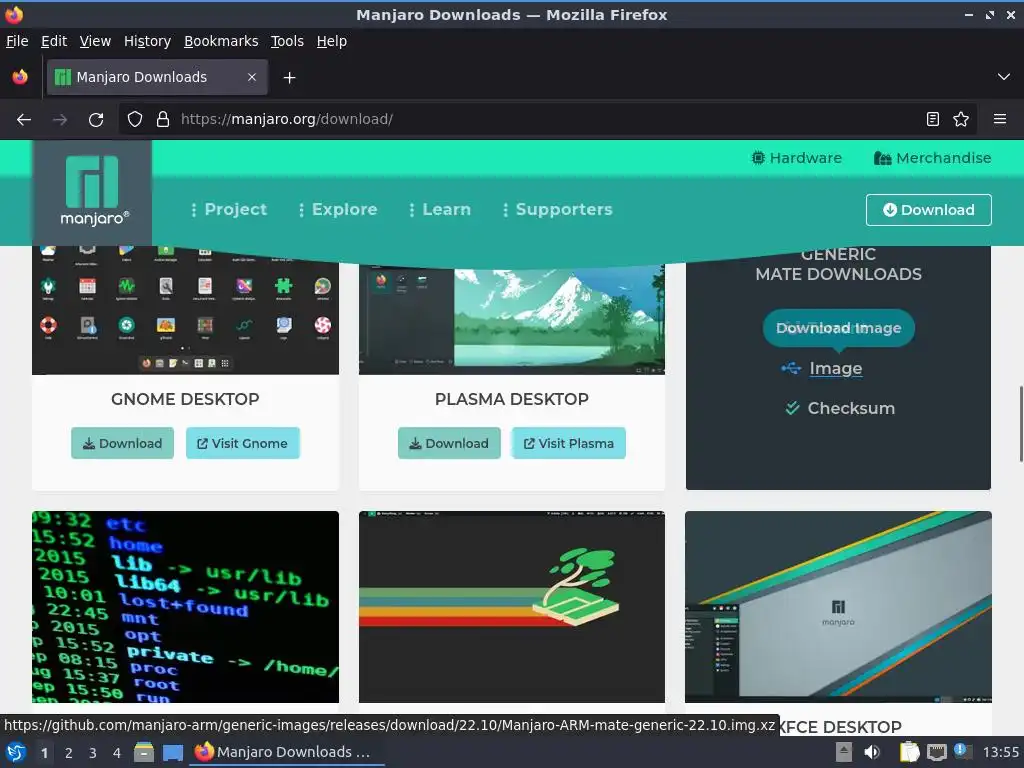1024x768 pixels.
Task: Open the Merchandise link in the top bar
Action: [933, 158]
